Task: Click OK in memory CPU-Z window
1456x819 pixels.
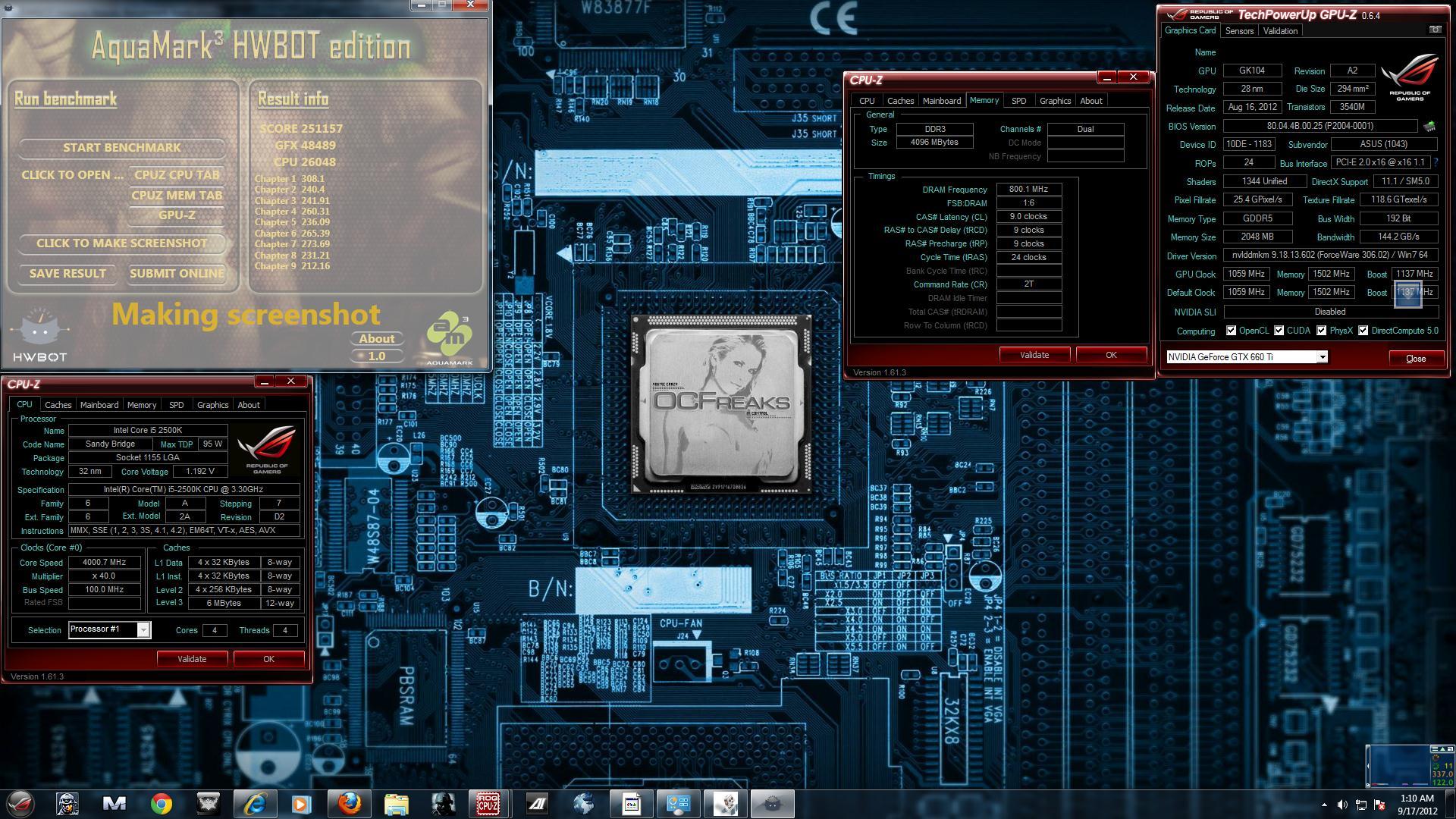Action: 1111,355
